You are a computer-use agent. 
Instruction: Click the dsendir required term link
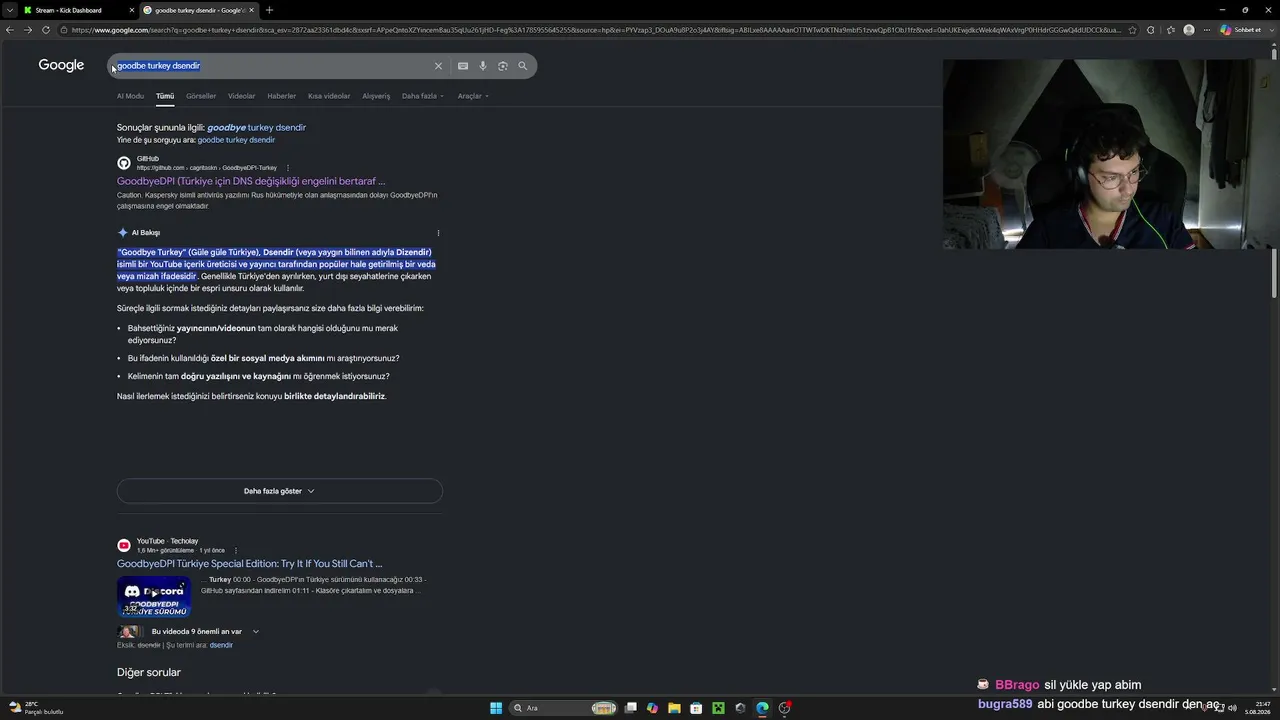[x=221, y=645]
